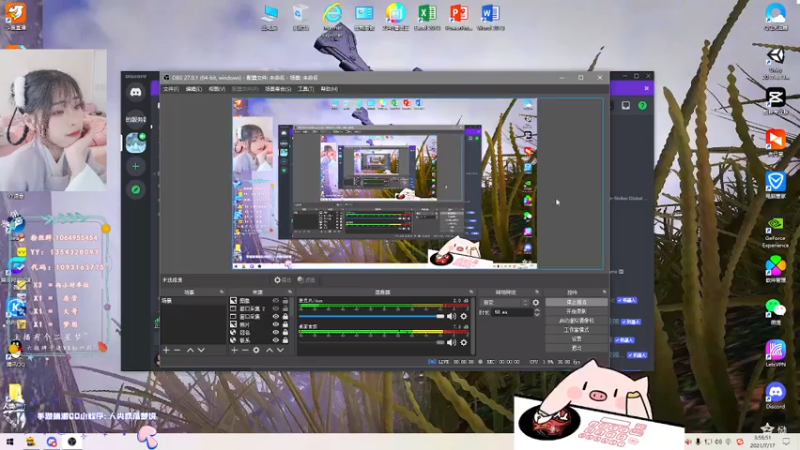This screenshot has width=800, height=450.
Task: Open the Excel 2010 desktop shortcut
Action: (x=427, y=17)
